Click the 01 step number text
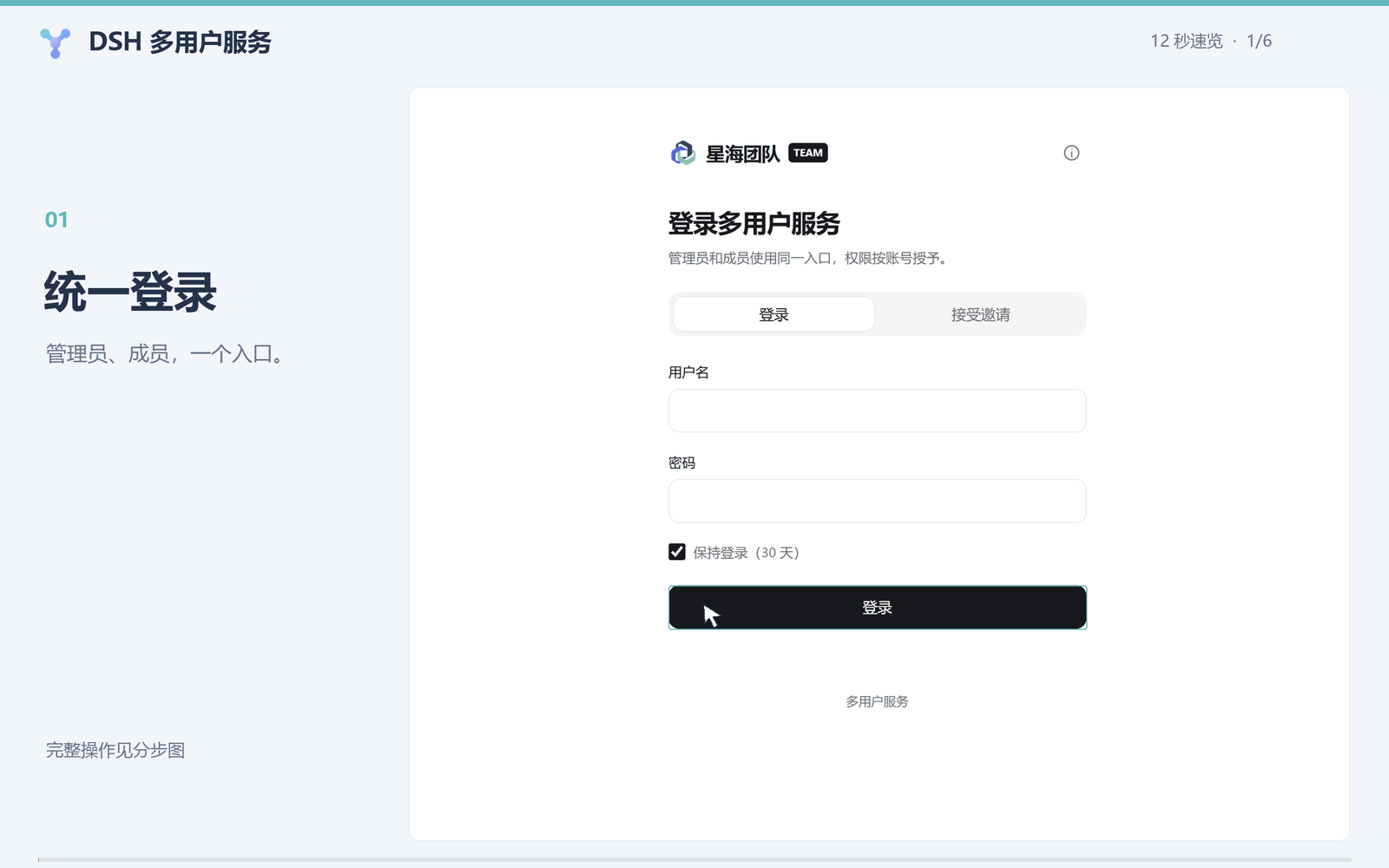Viewport: 1389px width, 868px height. (x=56, y=220)
